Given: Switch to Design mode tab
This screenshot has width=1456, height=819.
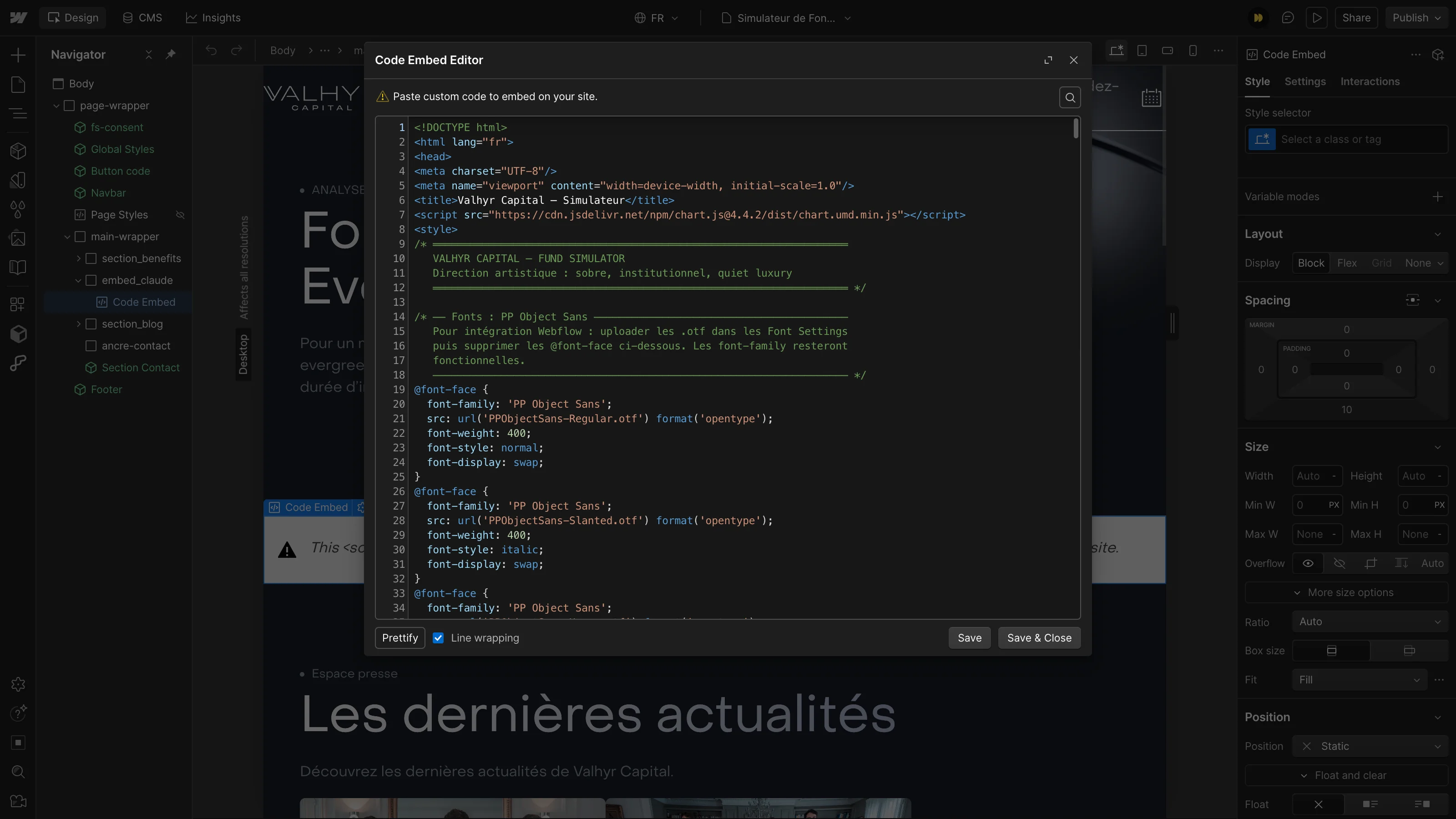Looking at the screenshot, I should pyautogui.click(x=73, y=18).
